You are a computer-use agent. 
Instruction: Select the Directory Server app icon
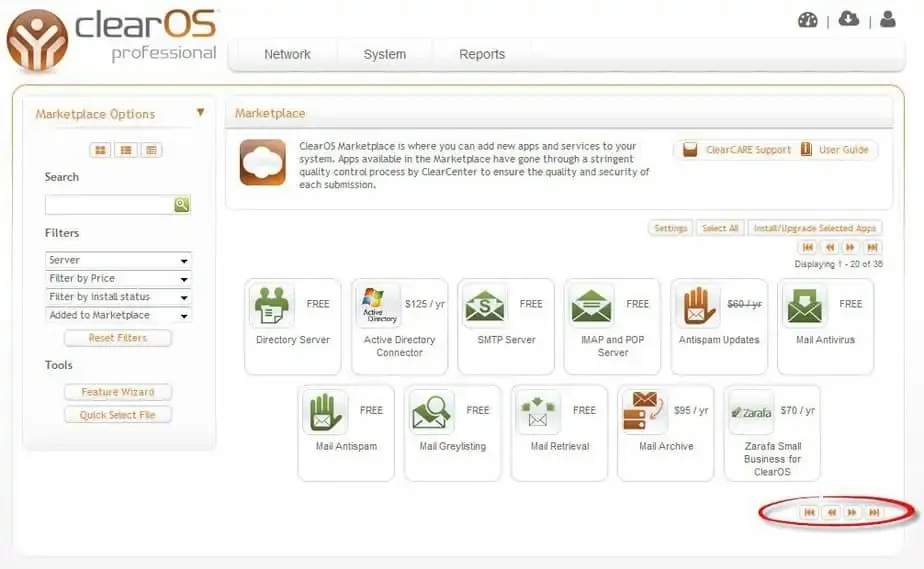tap(271, 306)
